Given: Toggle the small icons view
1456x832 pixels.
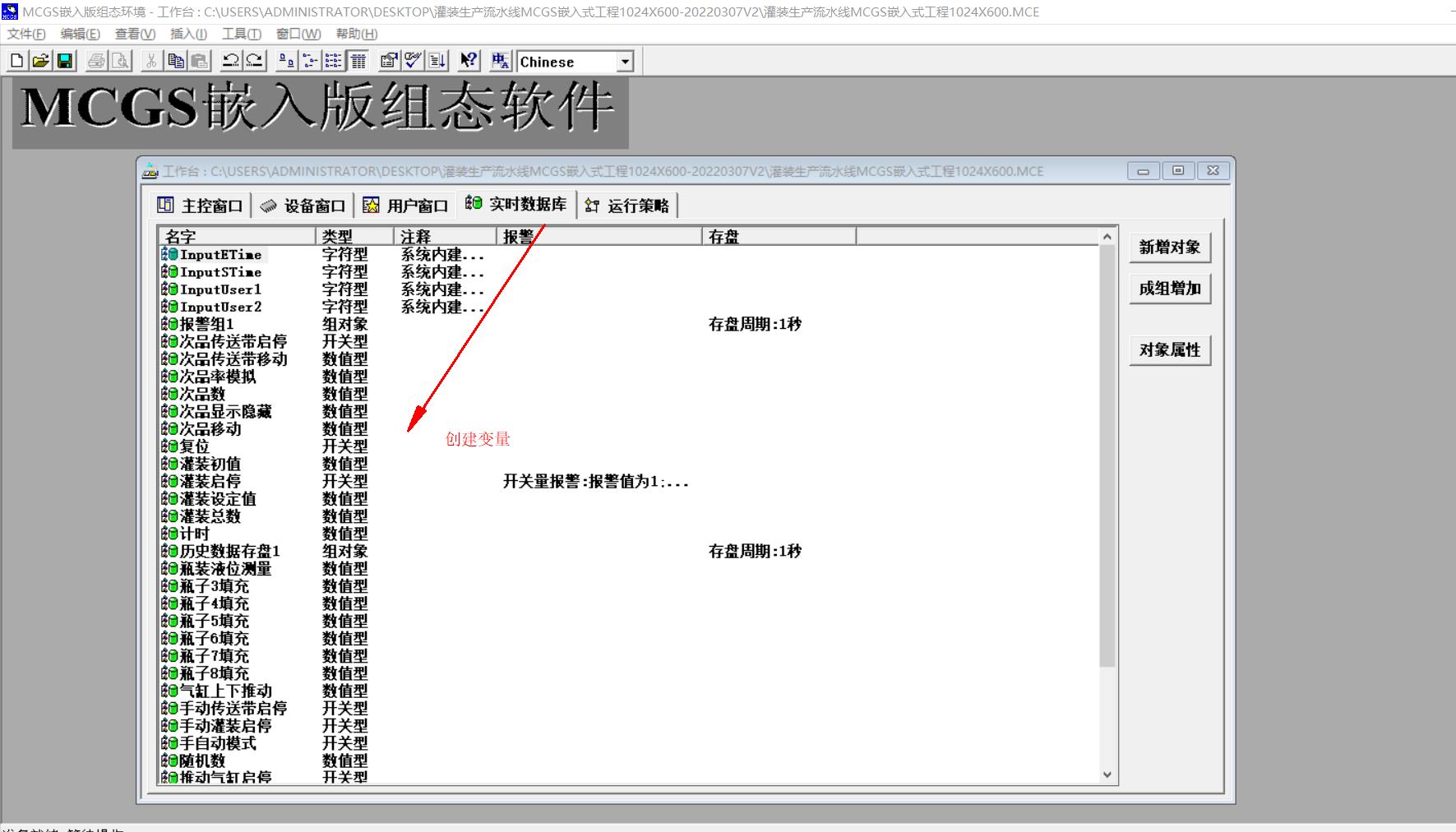Looking at the screenshot, I should [310, 60].
